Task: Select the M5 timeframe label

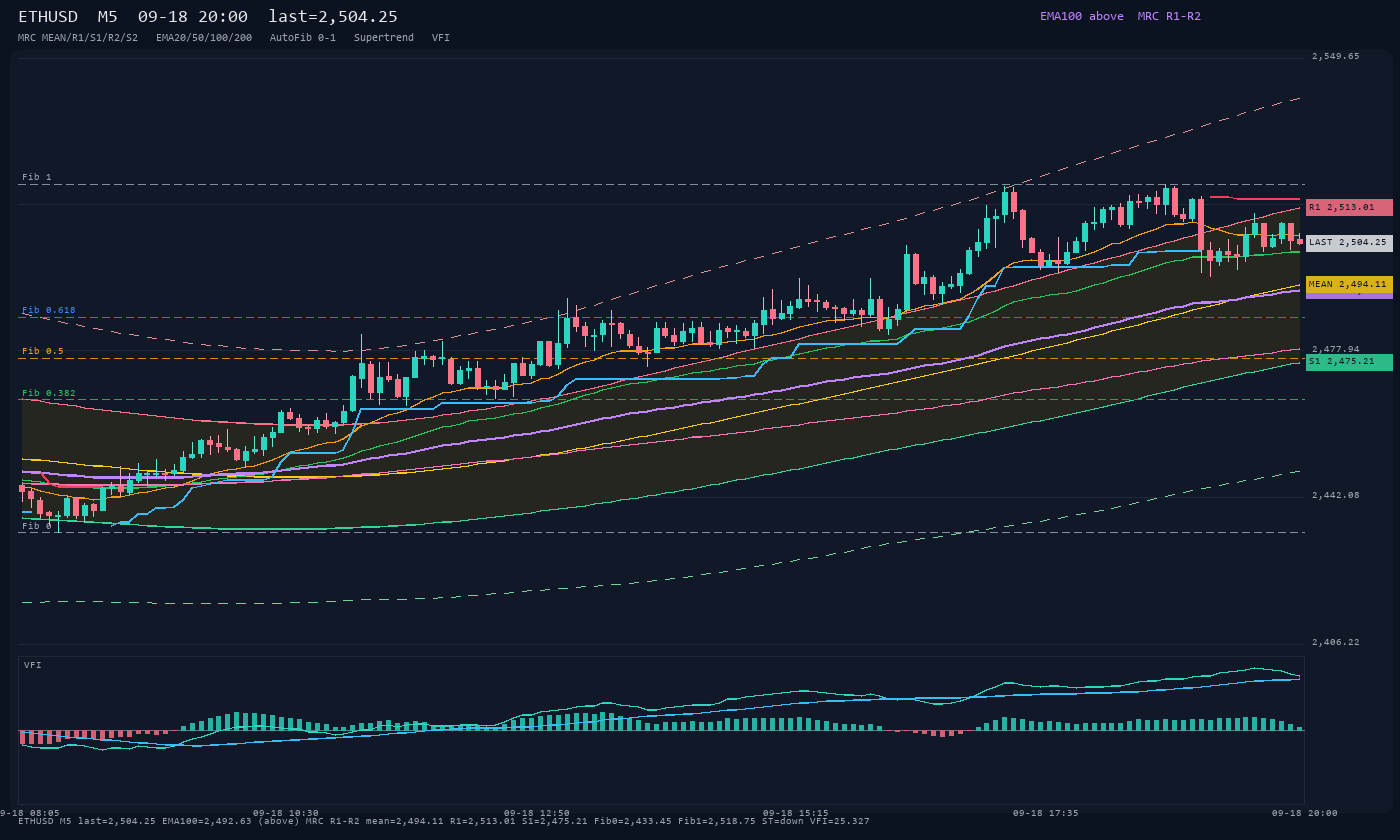Action: (x=107, y=17)
